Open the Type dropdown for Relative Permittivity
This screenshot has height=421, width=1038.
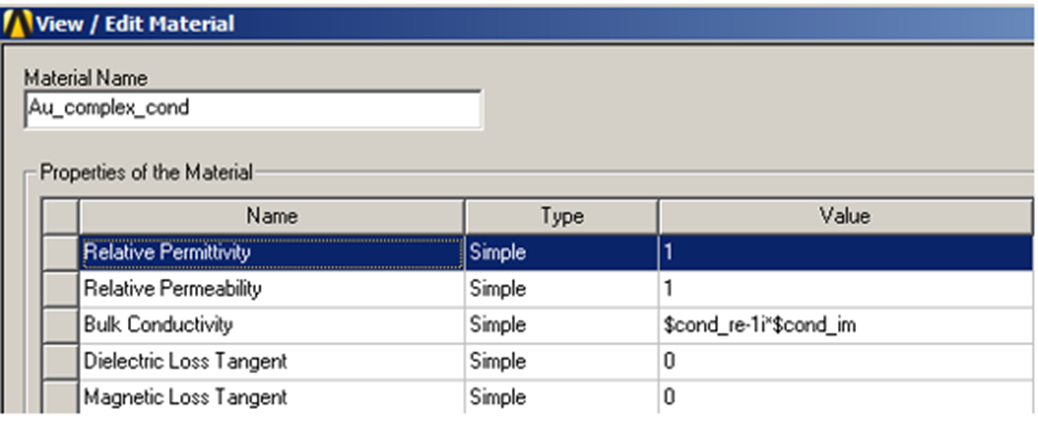coord(560,253)
